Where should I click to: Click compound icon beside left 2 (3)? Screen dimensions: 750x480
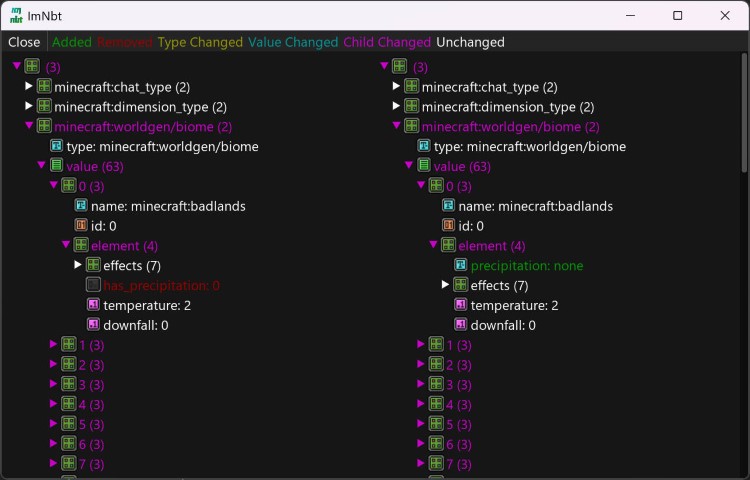(69, 364)
